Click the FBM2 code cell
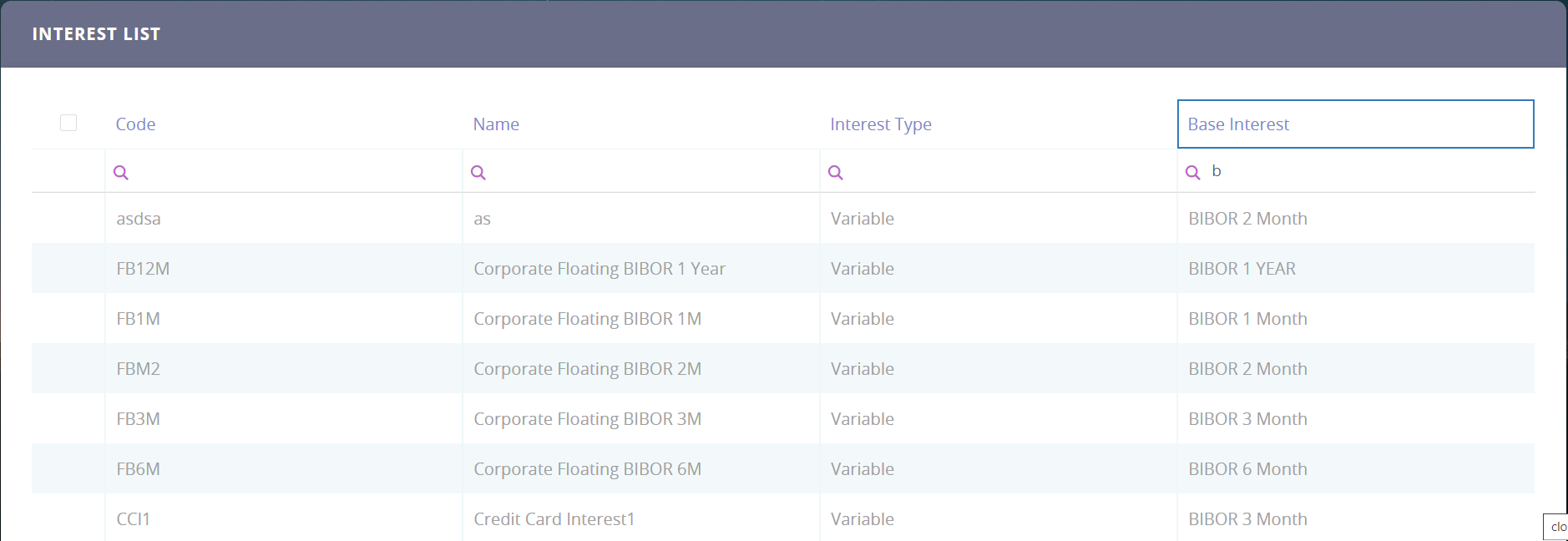This screenshot has width=1568, height=541. click(x=139, y=369)
